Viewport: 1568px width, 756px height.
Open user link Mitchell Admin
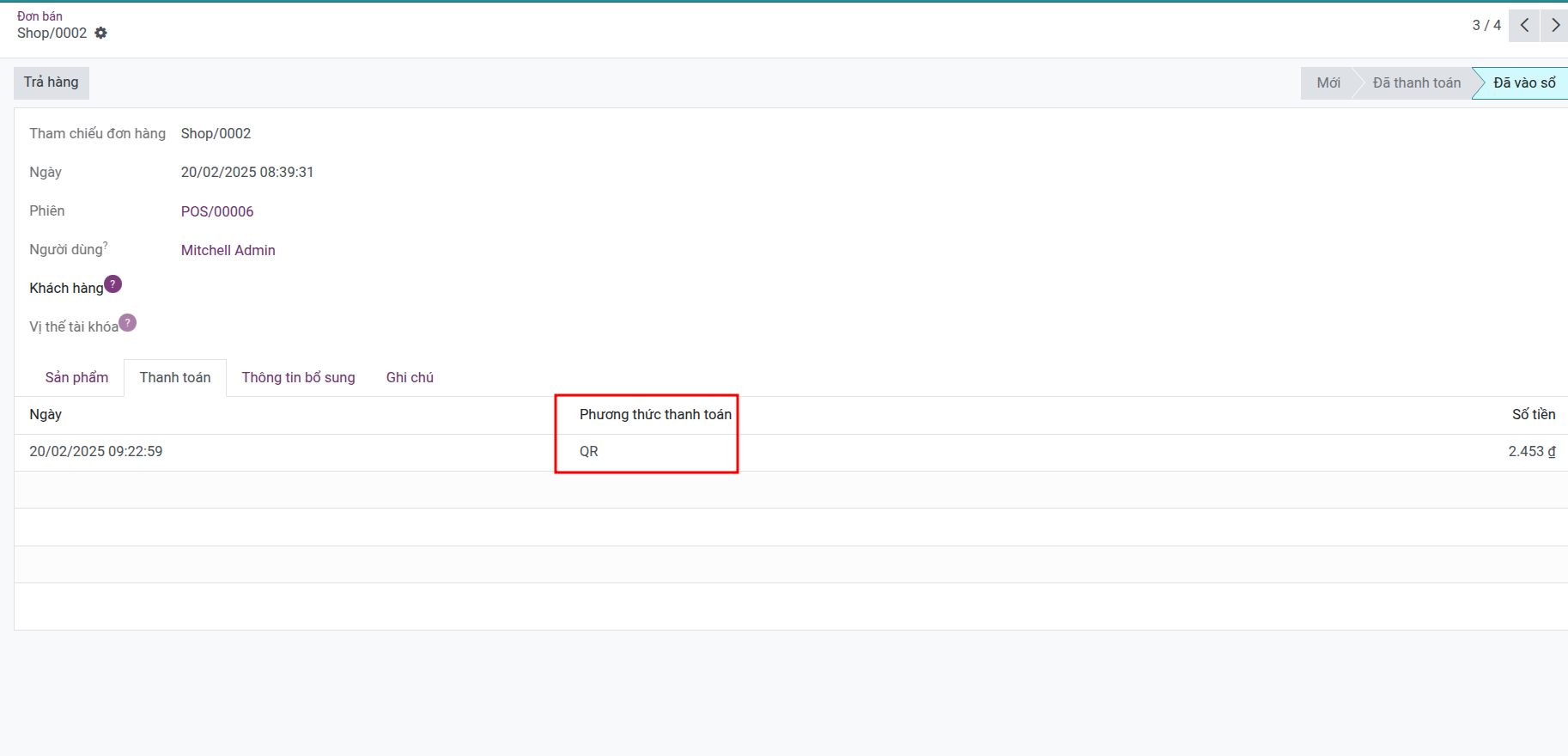(x=228, y=250)
